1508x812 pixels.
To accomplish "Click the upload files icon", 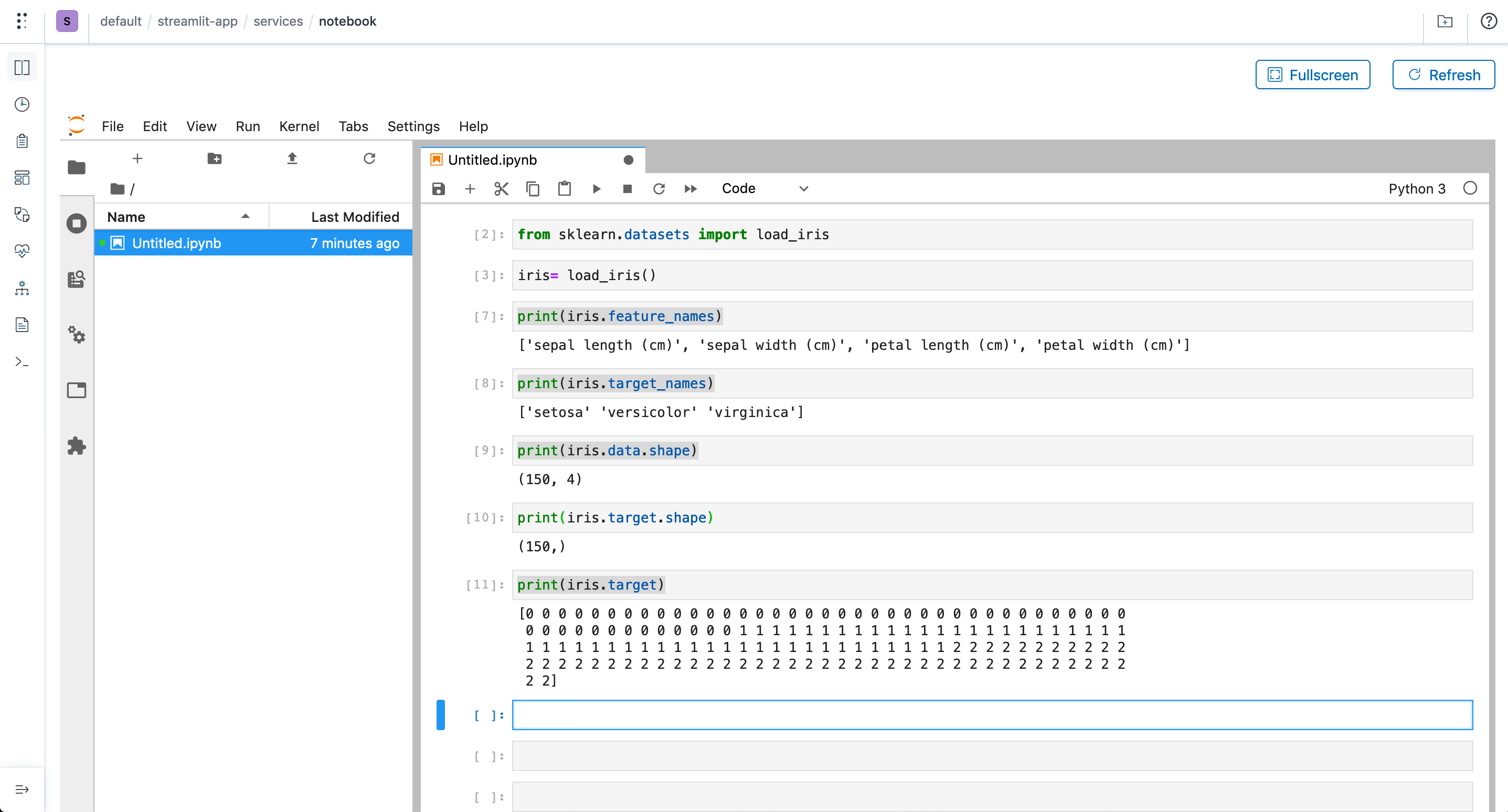I will point(292,158).
